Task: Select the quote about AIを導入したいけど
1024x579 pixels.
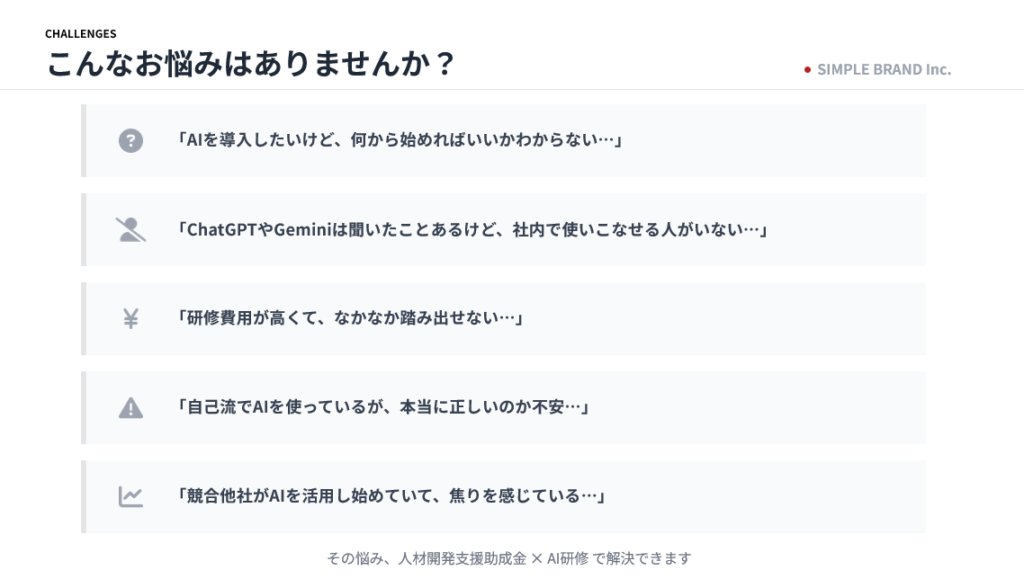Action: (400, 141)
